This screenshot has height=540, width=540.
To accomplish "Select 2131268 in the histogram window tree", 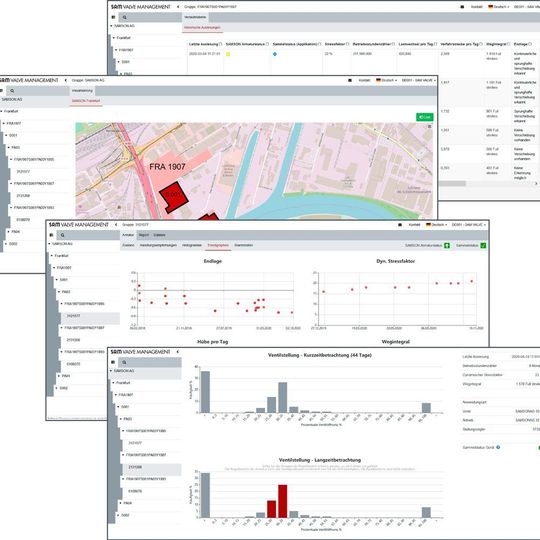I will (x=135, y=467).
